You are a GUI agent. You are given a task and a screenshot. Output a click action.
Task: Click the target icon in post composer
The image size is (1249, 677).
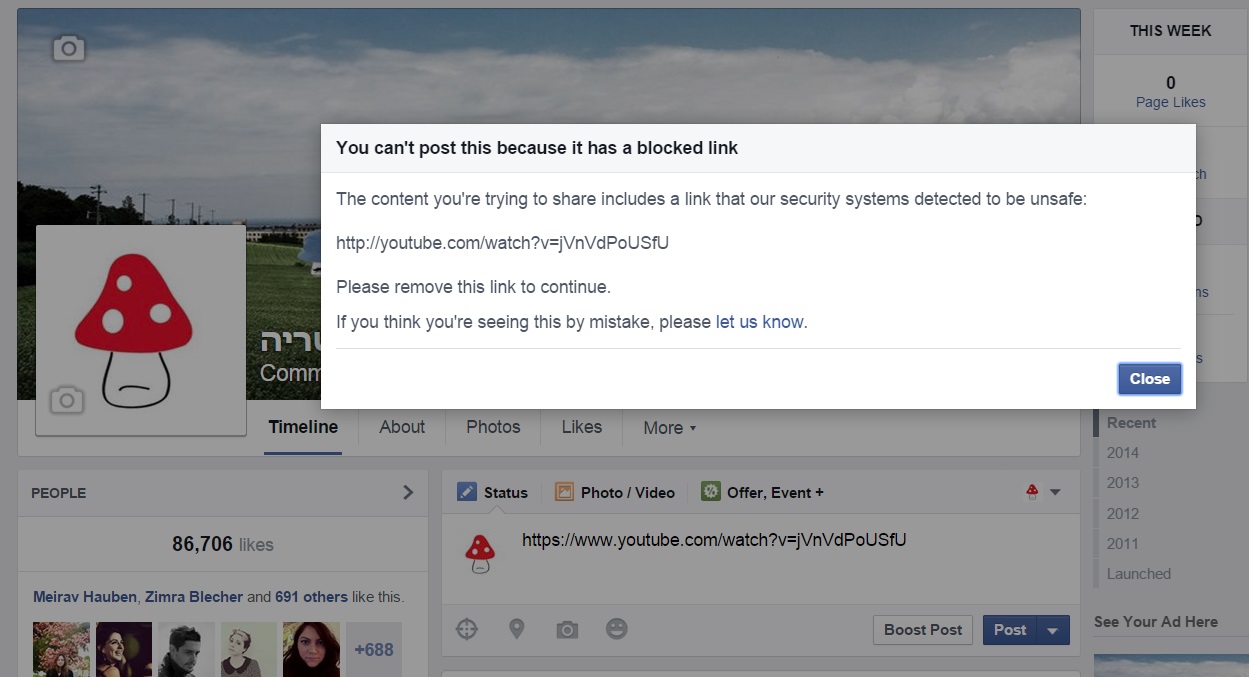(467, 629)
